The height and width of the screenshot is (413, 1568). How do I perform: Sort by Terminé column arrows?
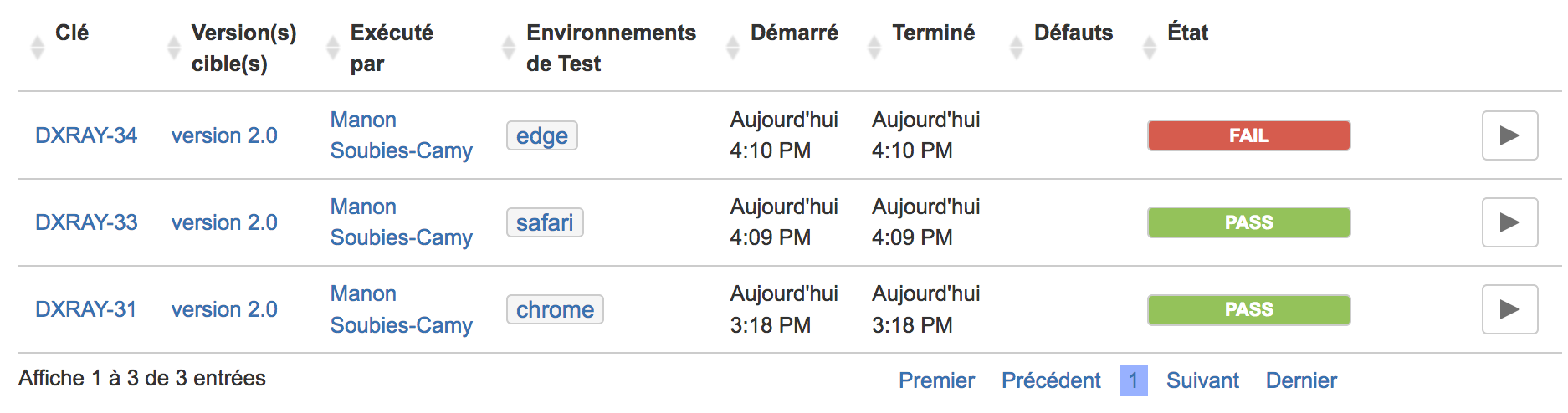[874, 48]
